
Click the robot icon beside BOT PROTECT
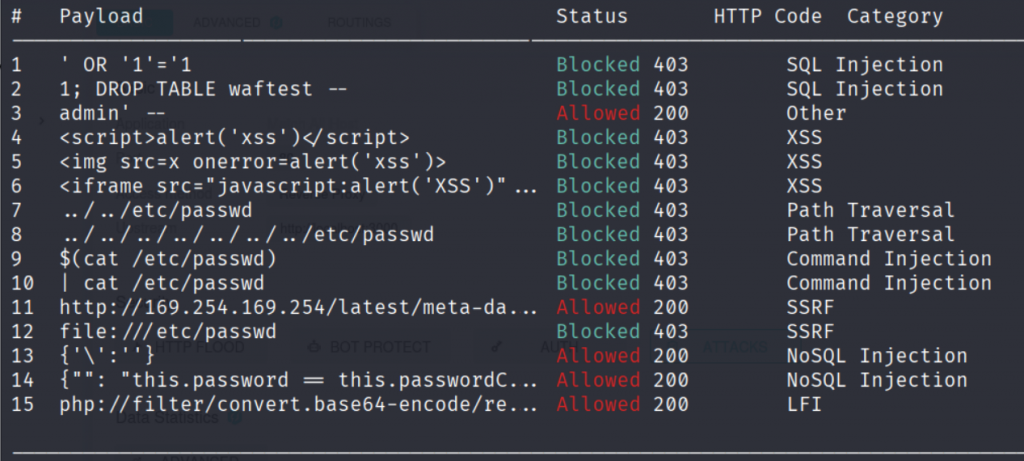[314, 347]
